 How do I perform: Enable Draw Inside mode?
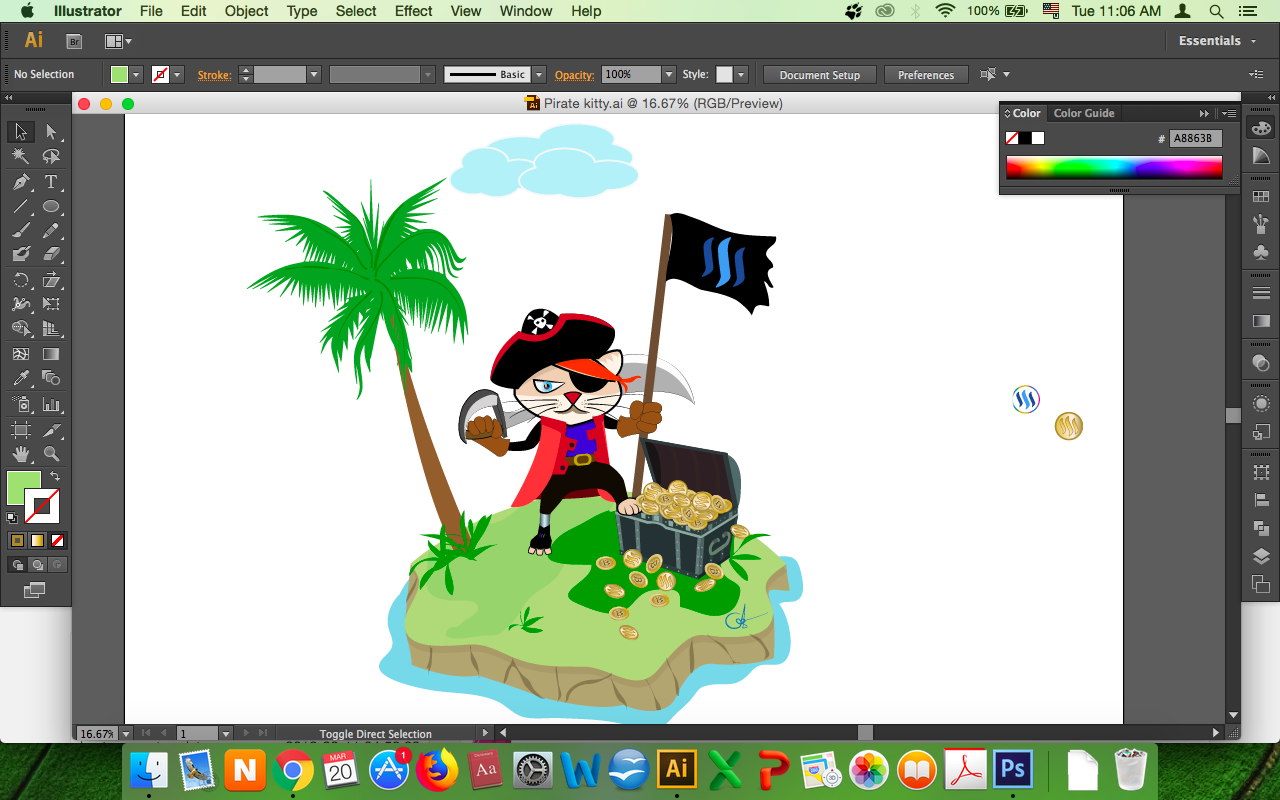pos(58,565)
